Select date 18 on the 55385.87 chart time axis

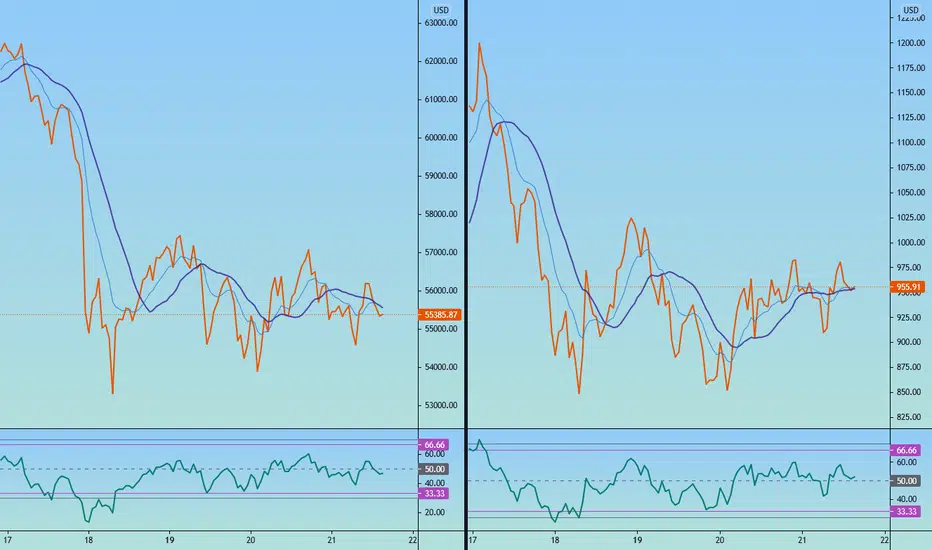tap(88, 540)
